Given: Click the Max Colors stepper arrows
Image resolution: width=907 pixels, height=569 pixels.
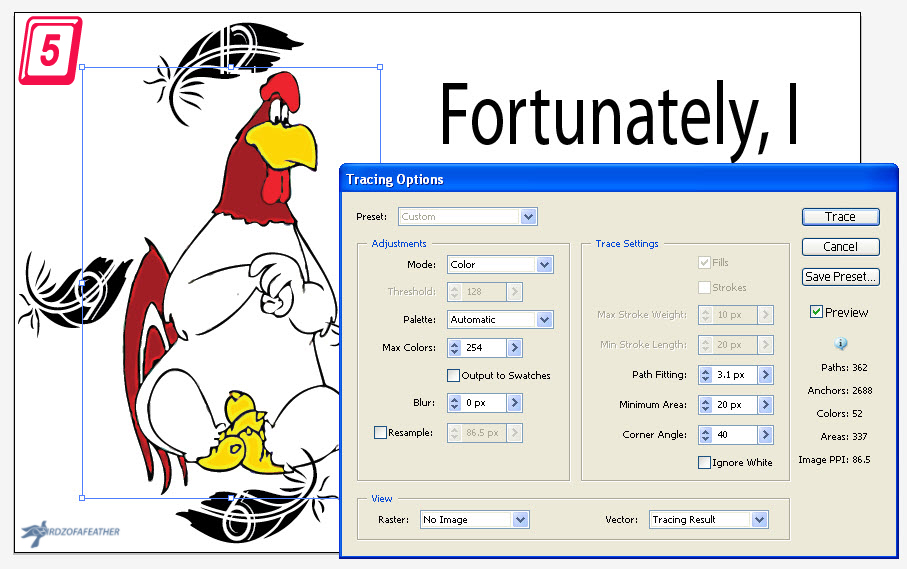Looking at the screenshot, I should click(455, 348).
